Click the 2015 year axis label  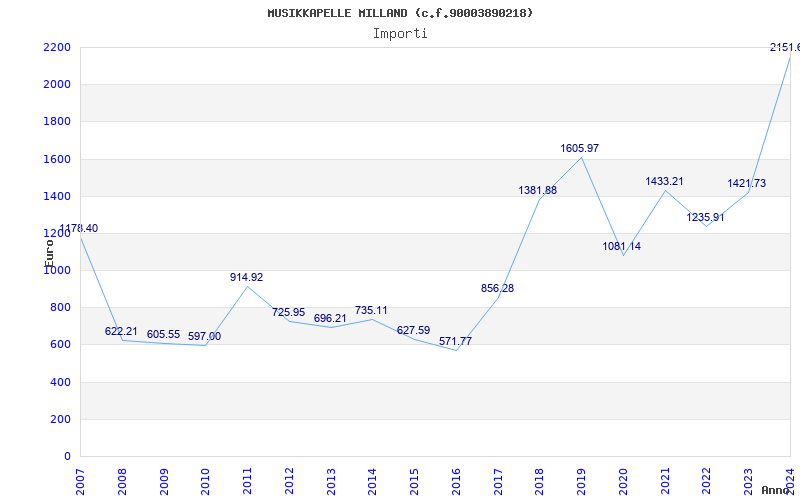coord(414,482)
